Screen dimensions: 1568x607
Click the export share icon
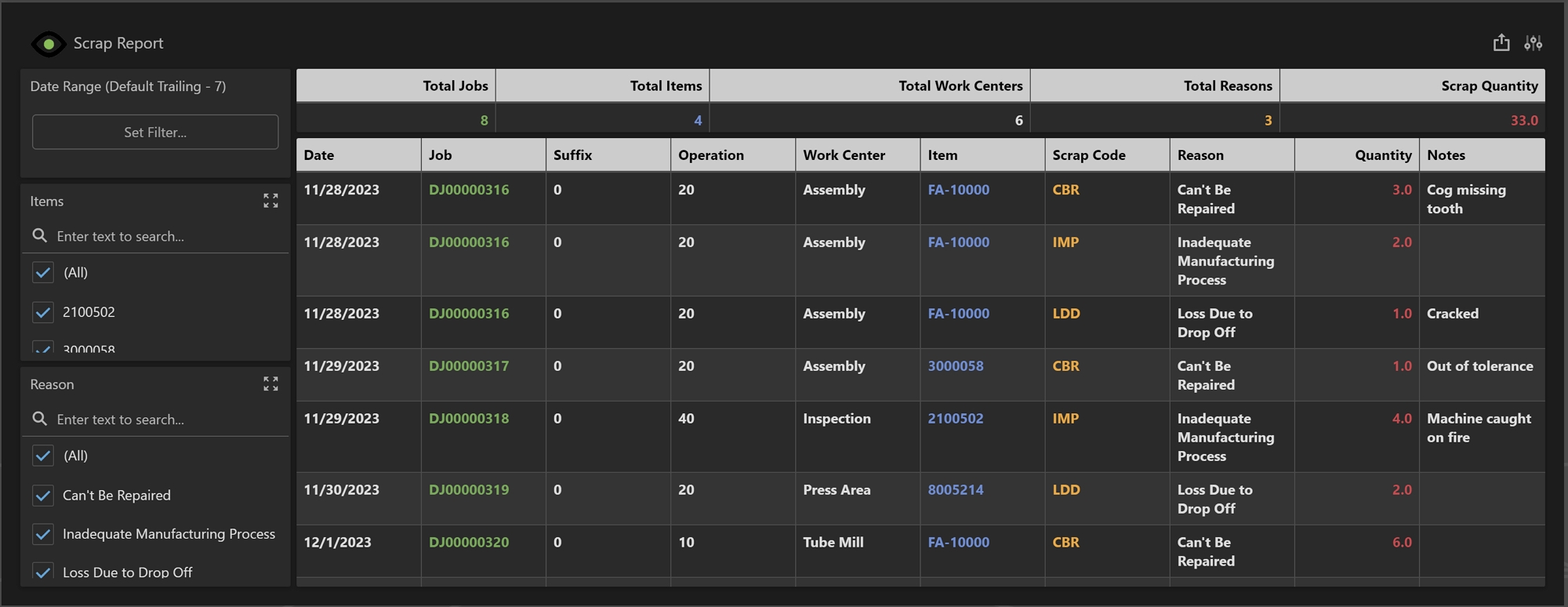click(1501, 42)
